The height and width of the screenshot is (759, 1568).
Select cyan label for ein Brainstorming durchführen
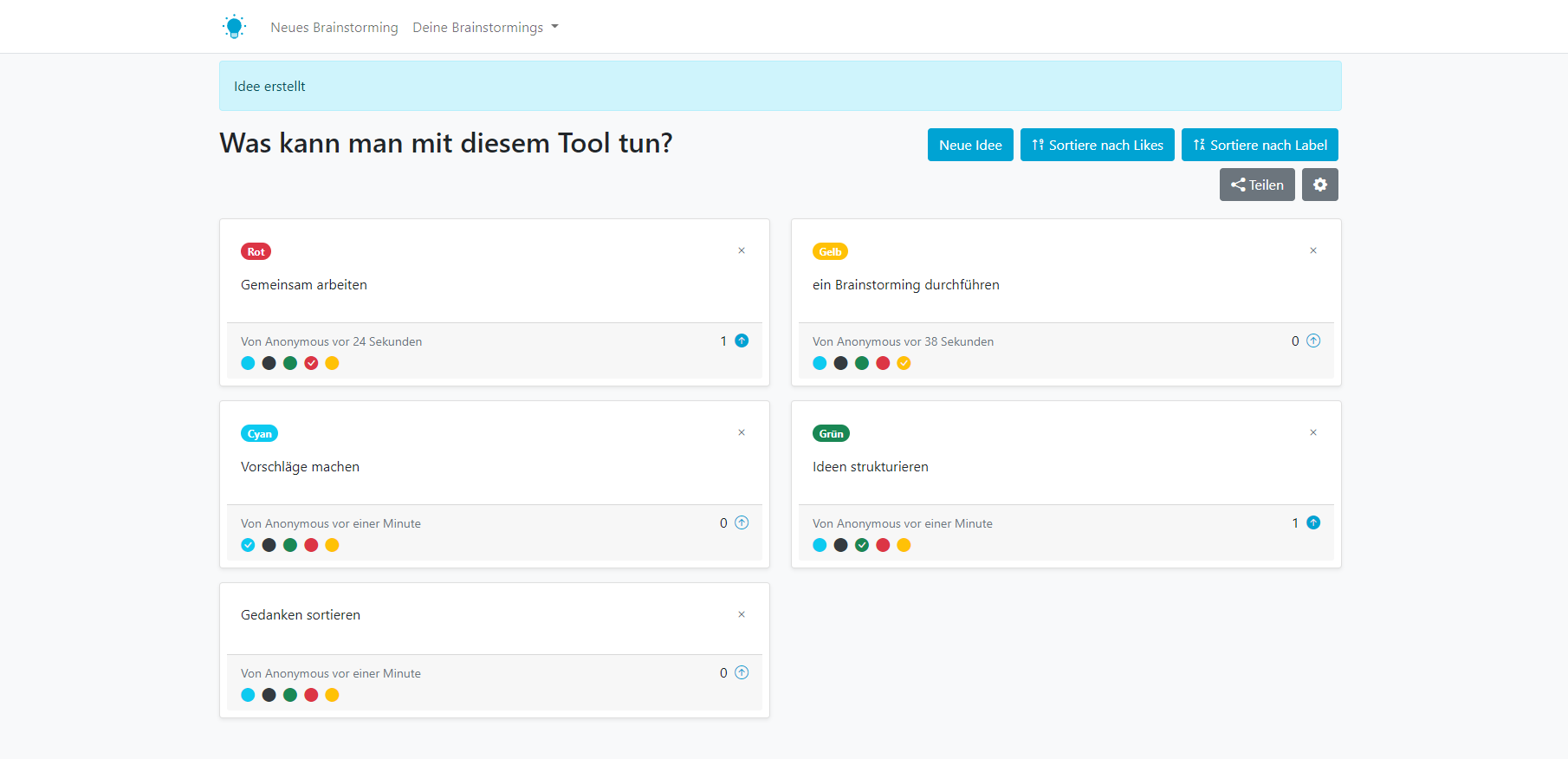click(820, 363)
